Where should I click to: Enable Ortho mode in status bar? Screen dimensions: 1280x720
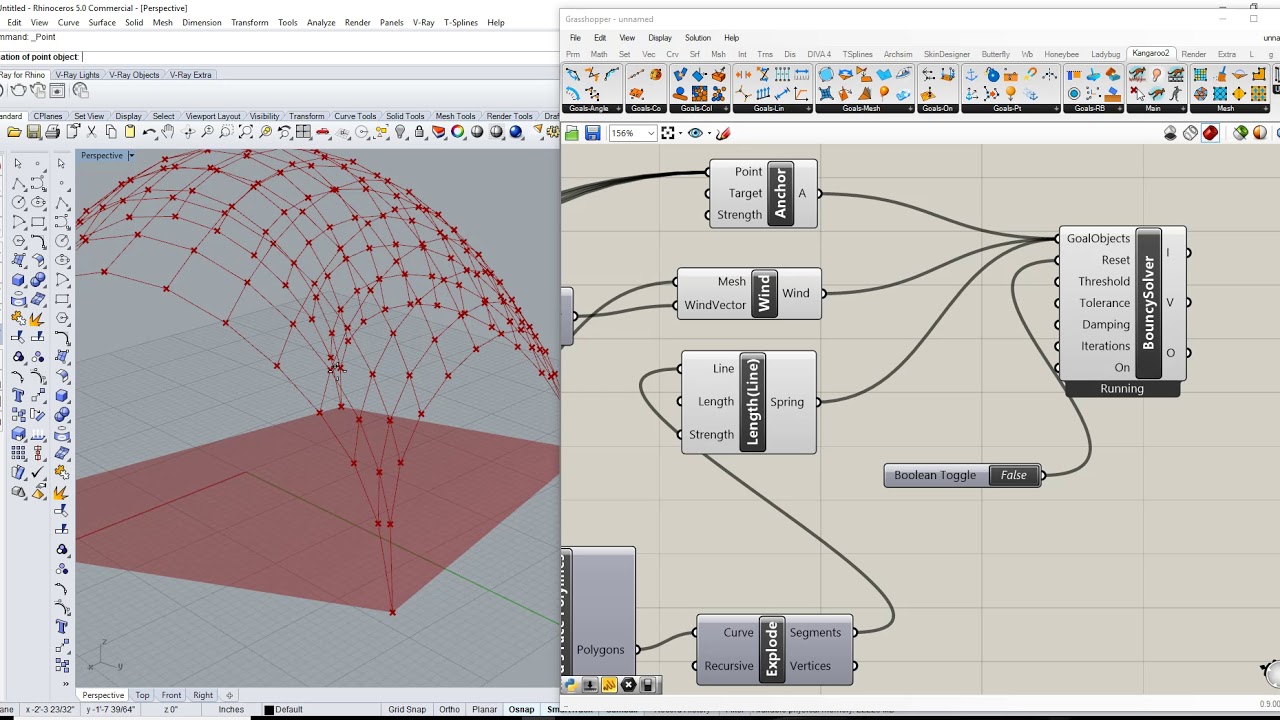click(449, 709)
